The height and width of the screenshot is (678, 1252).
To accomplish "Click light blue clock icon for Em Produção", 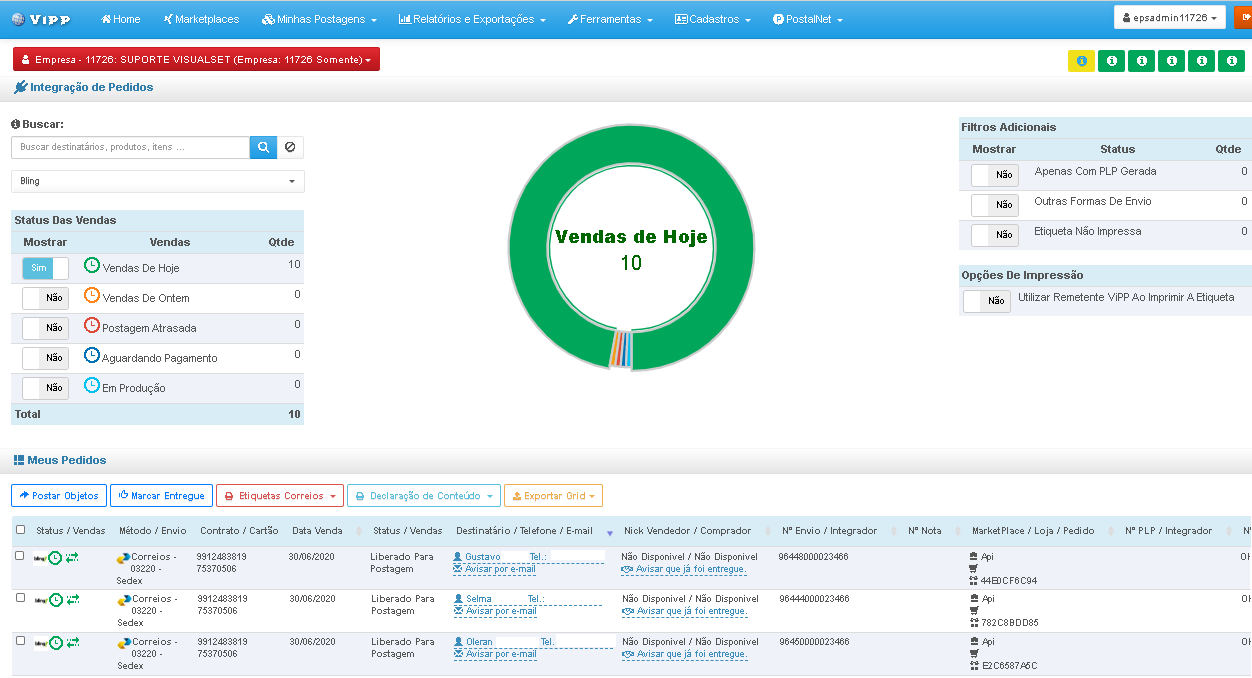I will click(x=92, y=386).
